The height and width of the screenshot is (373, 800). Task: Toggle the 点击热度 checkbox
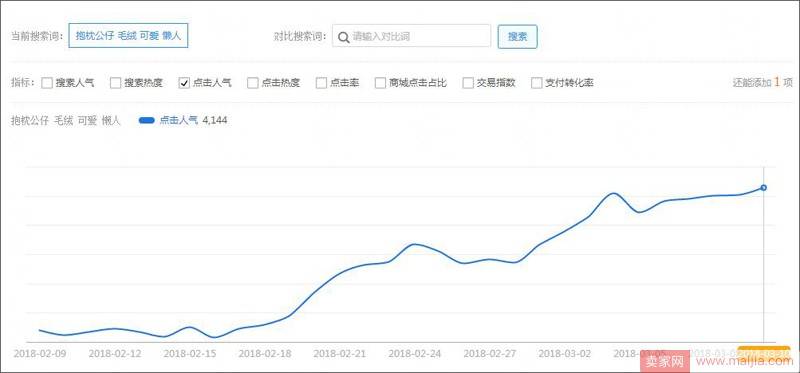(253, 83)
